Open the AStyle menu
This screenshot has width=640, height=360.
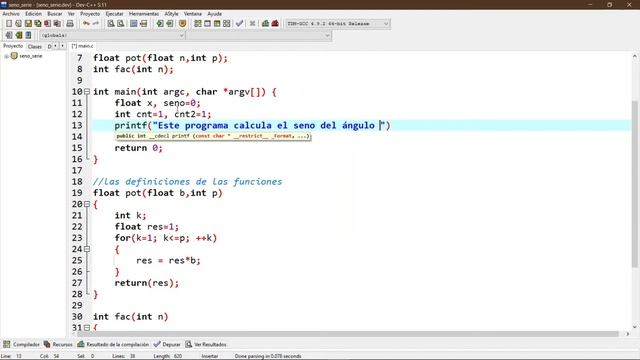171,14
